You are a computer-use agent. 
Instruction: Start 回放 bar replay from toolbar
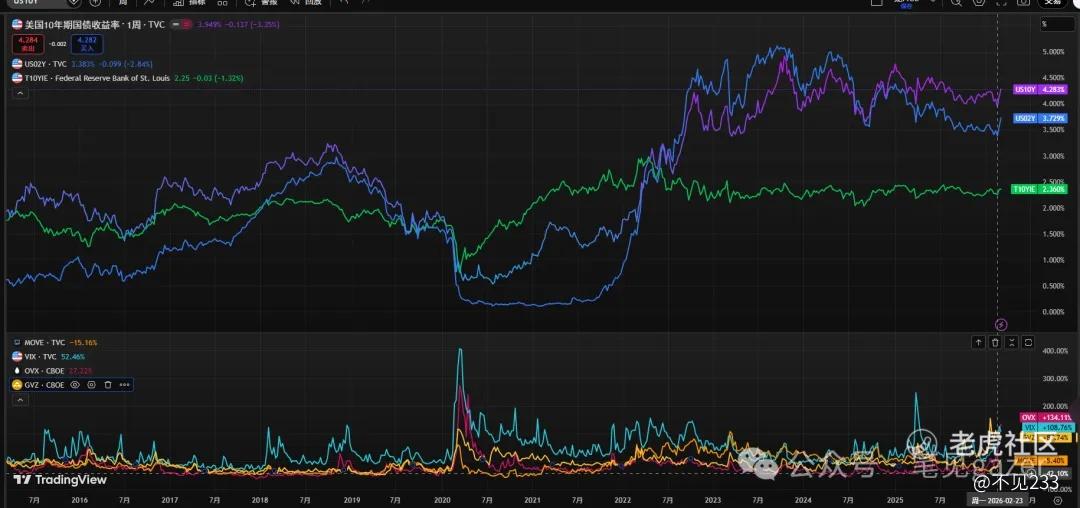click(x=305, y=3)
